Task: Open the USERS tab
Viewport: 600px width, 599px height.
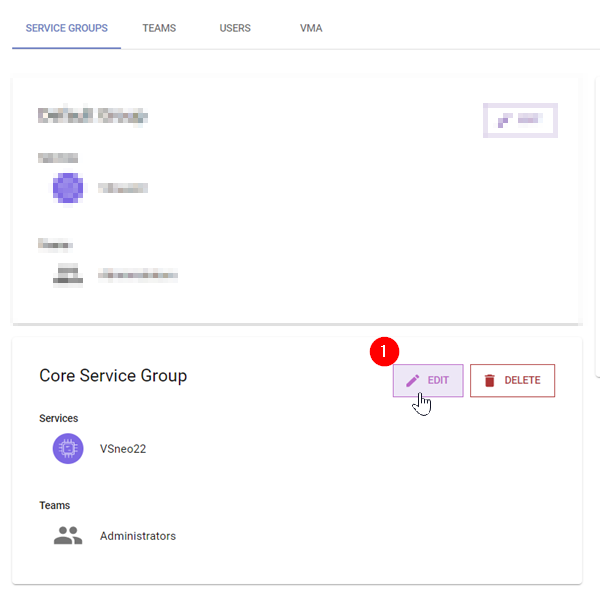Action: coord(235,28)
